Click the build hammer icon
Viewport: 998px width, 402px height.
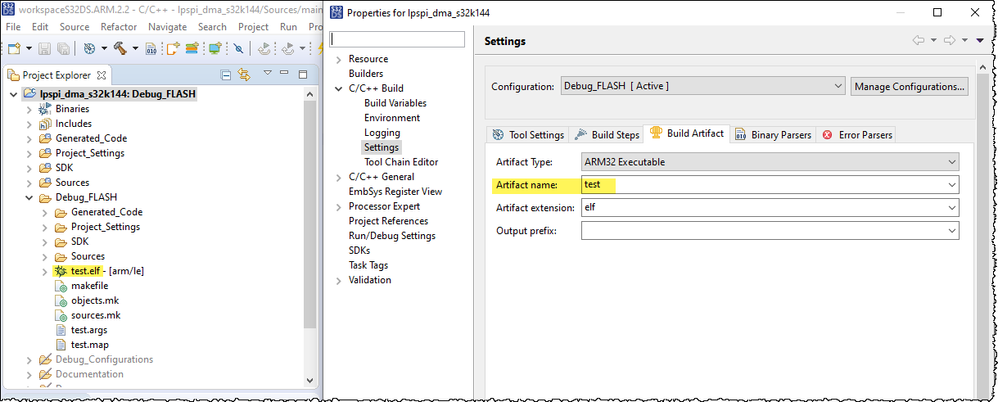tap(121, 47)
